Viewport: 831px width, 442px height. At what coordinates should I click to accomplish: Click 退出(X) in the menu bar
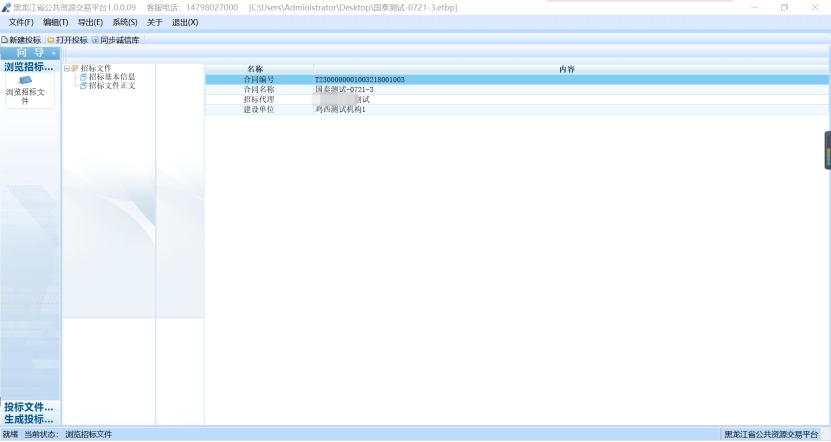pos(185,22)
